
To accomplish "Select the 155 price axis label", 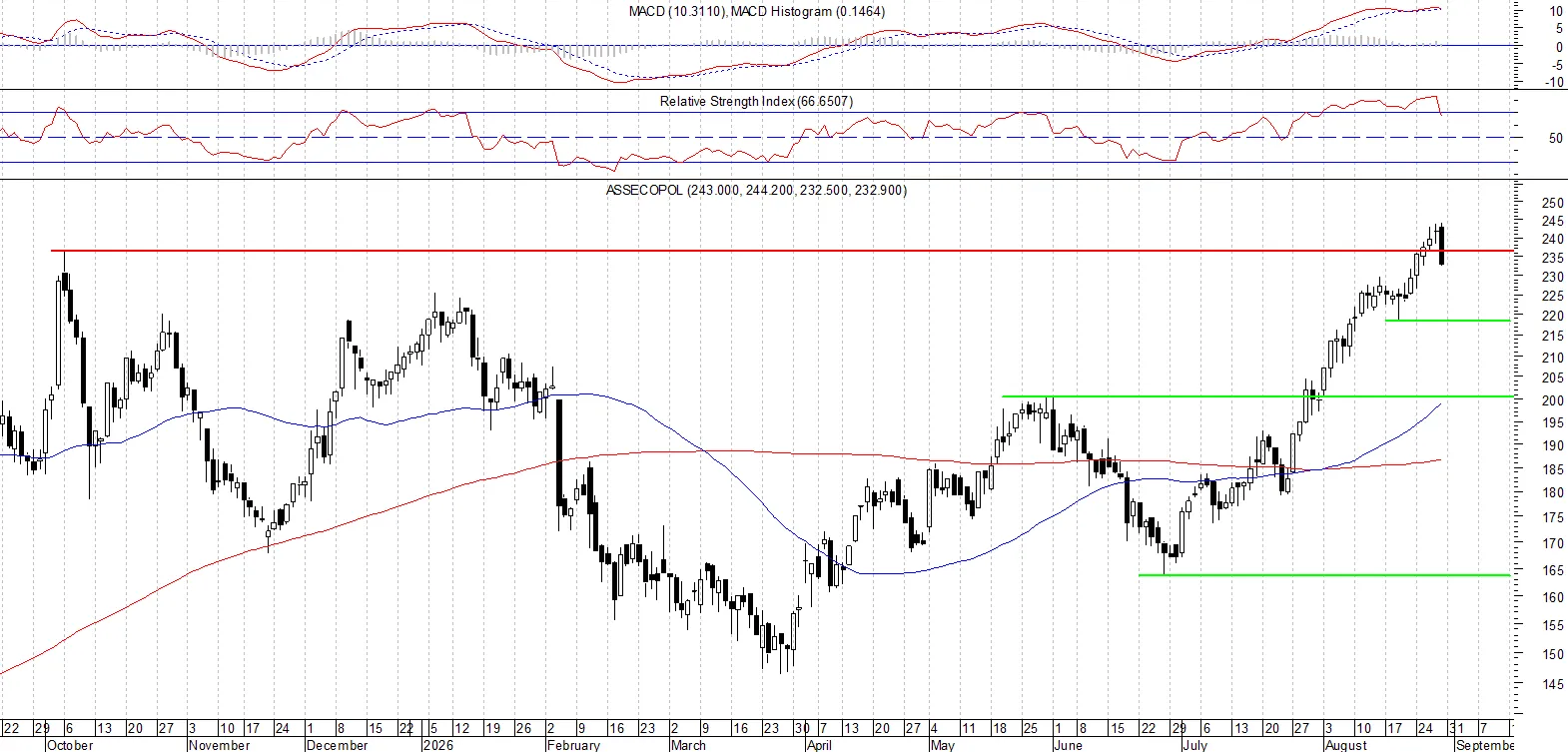I will [x=1553, y=625].
